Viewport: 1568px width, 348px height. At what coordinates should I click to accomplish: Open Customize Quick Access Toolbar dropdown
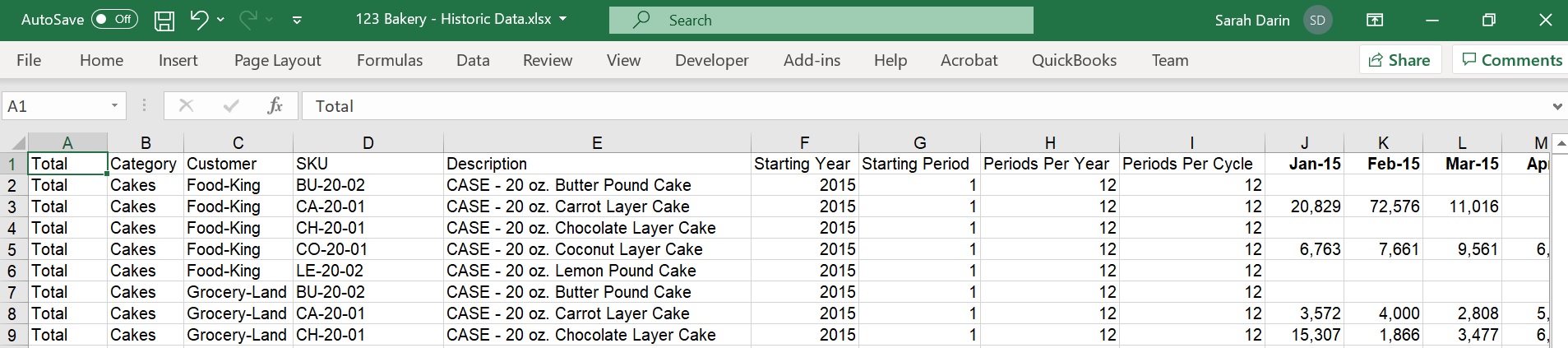tap(297, 20)
